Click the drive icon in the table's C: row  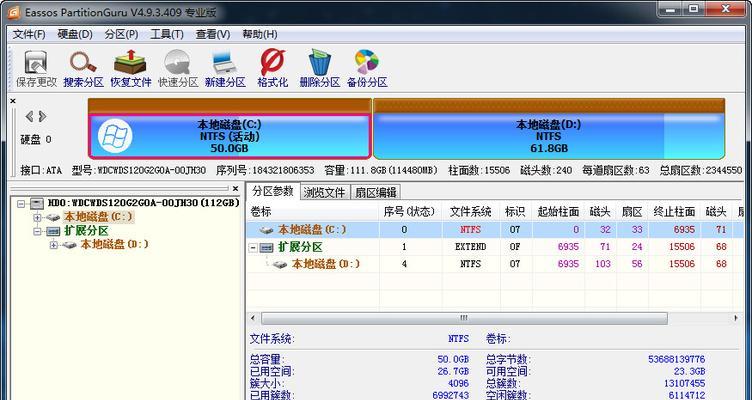(x=267, y=230)
